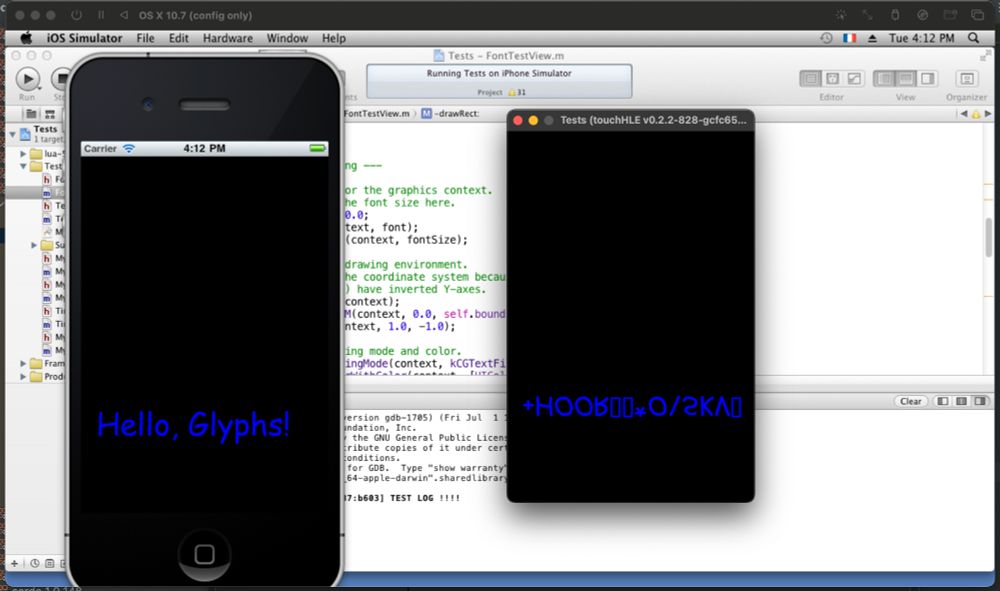Viewport: 1000px width, 591px height.
Task: Click the simulator status bar time 4:12 PM
Action: tap(204, 149)
